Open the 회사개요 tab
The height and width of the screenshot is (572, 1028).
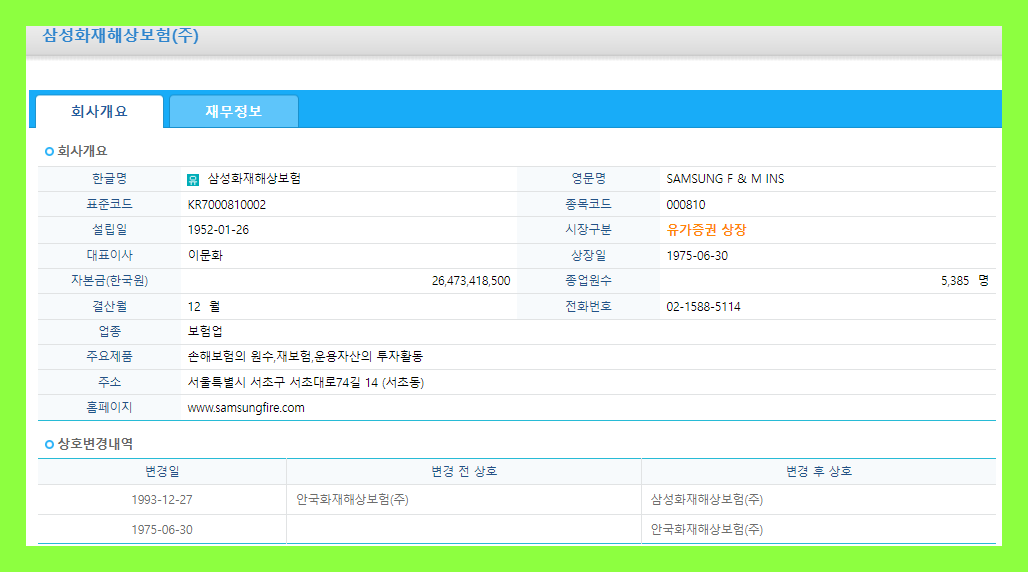[99, 112]
